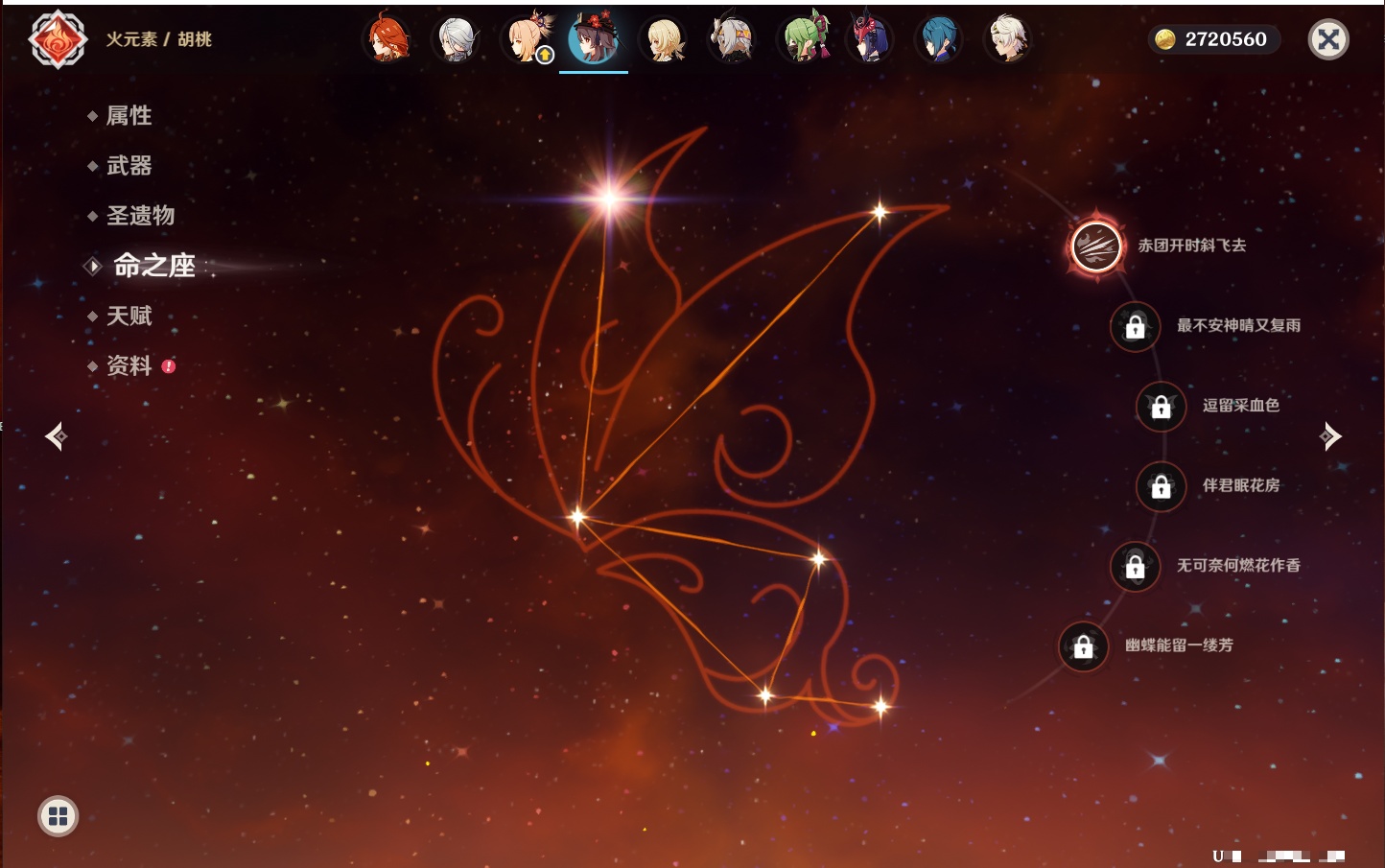
Task: Select the highlighted Hu Tao portrait
Action: pos(594,39)
